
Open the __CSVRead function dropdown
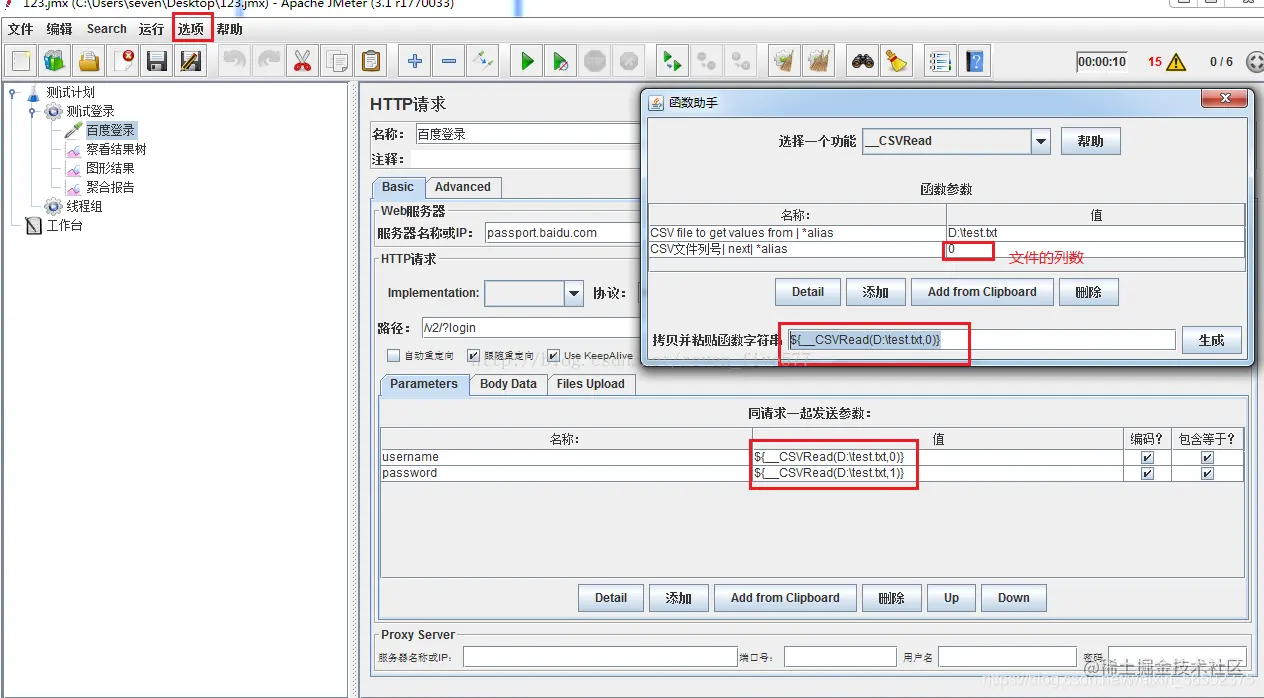[1041, 141]
